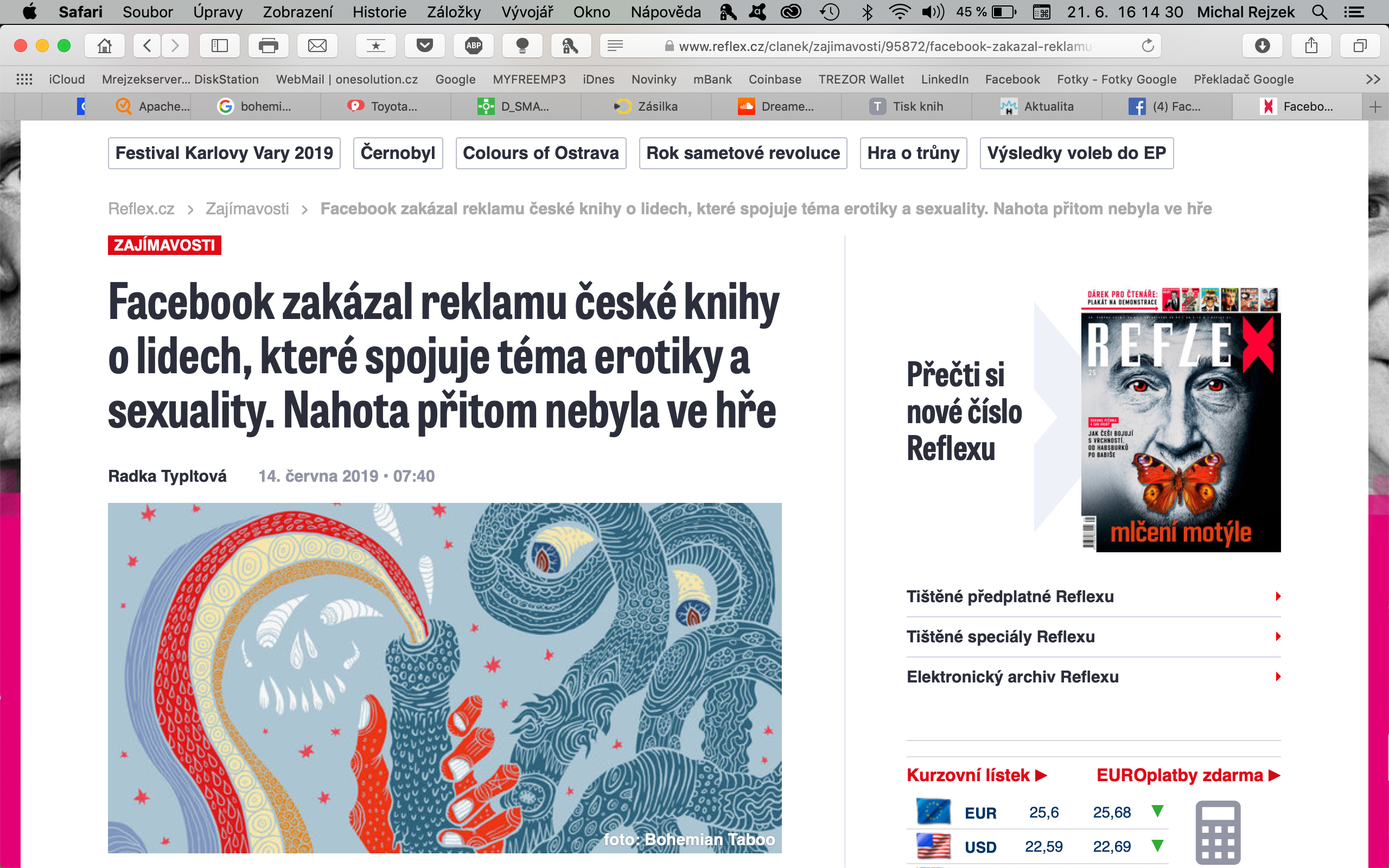The height and width of the screenshot is (868, 1389).
Task: Open the Historie menu
Action: [379, 12]
